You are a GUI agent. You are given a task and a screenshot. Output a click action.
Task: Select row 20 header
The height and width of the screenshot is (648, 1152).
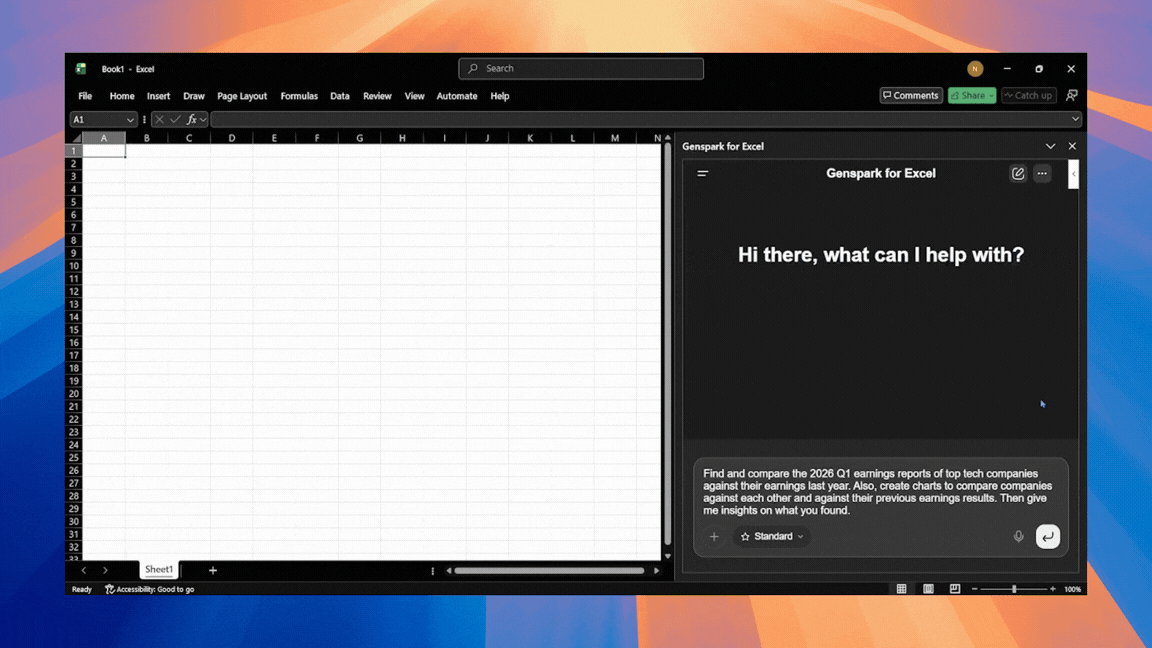(73, 394)
